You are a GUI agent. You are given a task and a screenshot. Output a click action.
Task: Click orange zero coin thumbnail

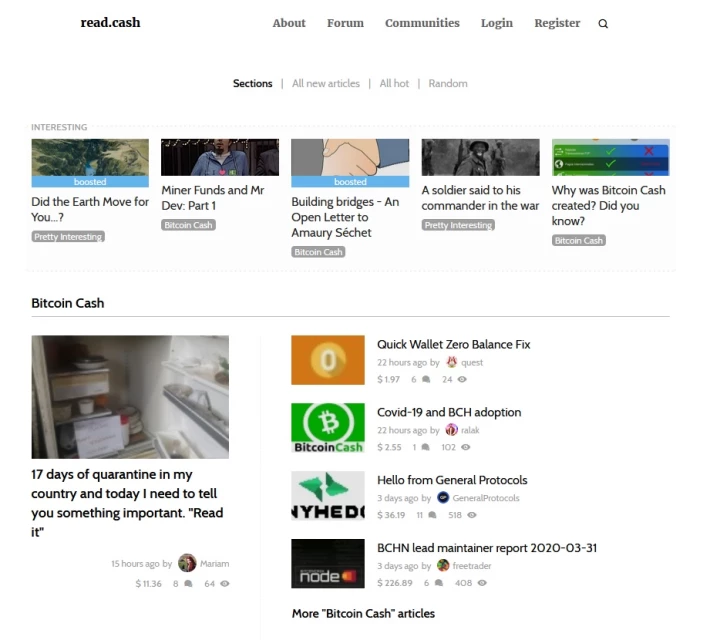tap(328, 360)
